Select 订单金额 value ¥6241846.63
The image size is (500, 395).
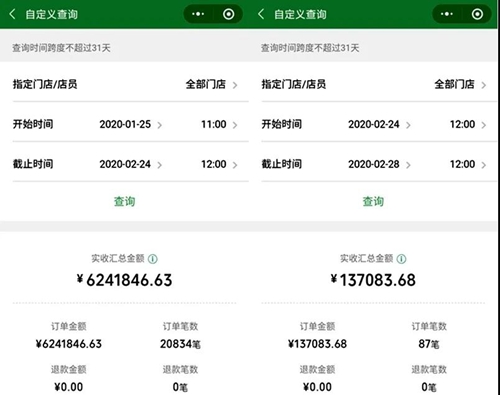click(69, 344)
